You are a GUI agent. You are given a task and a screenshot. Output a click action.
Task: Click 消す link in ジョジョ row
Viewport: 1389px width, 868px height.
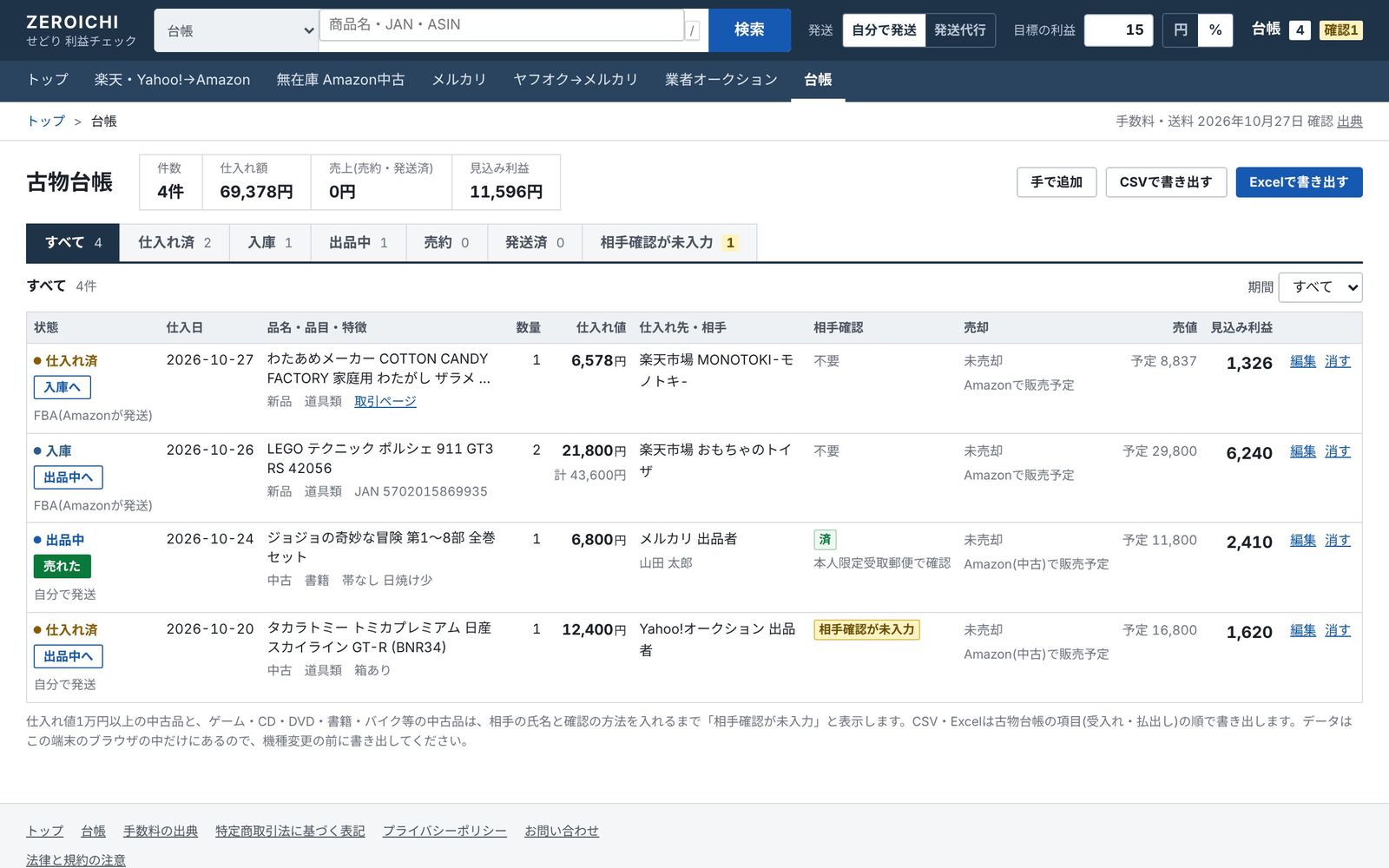click(1338, 540)
